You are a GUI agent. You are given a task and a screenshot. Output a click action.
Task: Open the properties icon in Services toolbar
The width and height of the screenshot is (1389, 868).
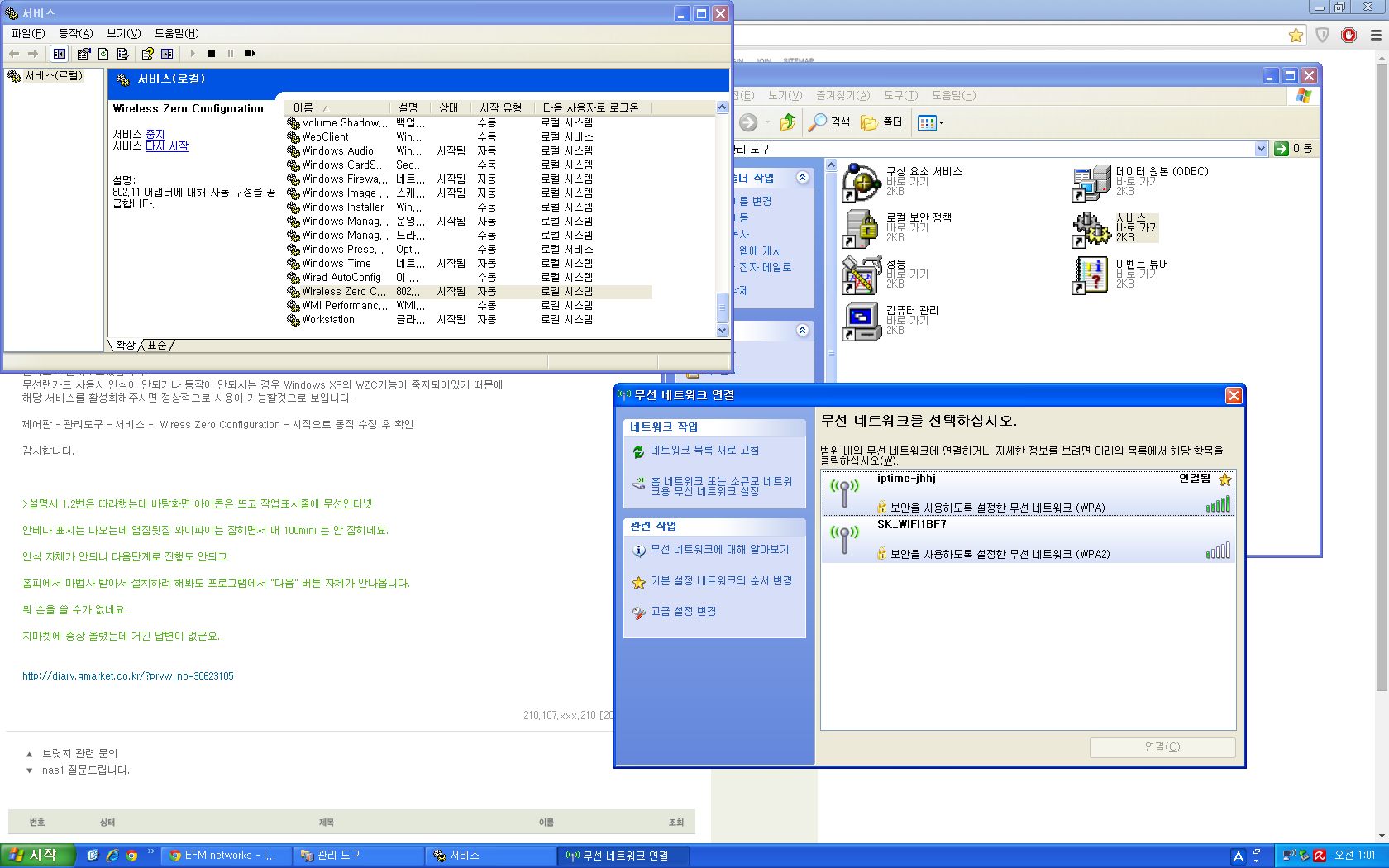(x=84, y=54)
